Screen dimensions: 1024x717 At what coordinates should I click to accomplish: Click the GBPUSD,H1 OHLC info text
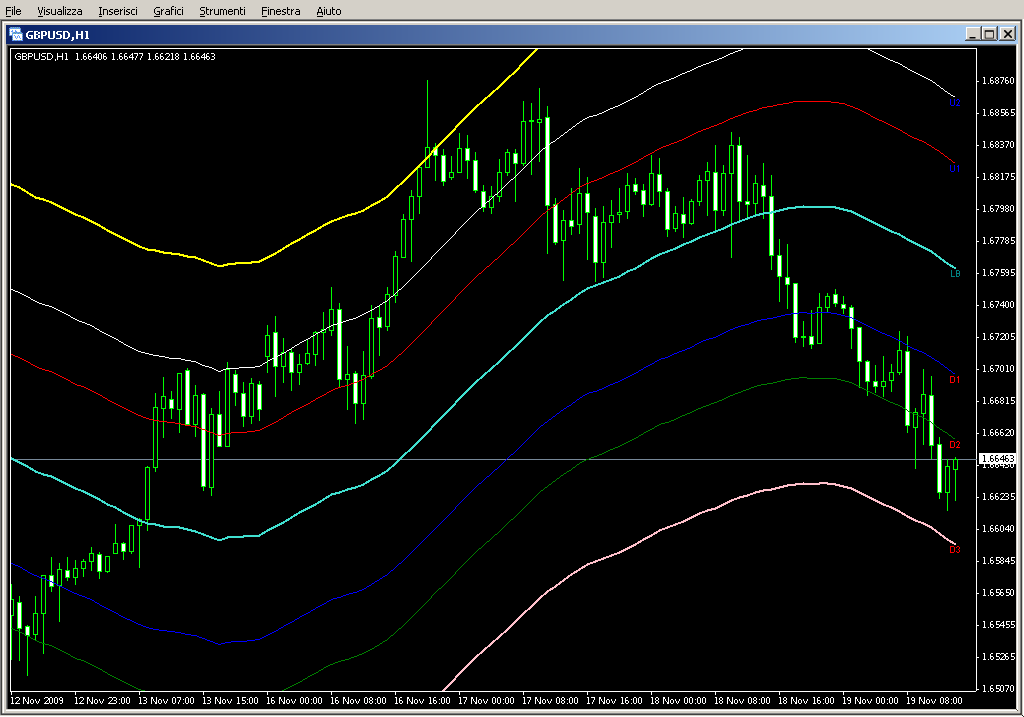click(115, 57)
